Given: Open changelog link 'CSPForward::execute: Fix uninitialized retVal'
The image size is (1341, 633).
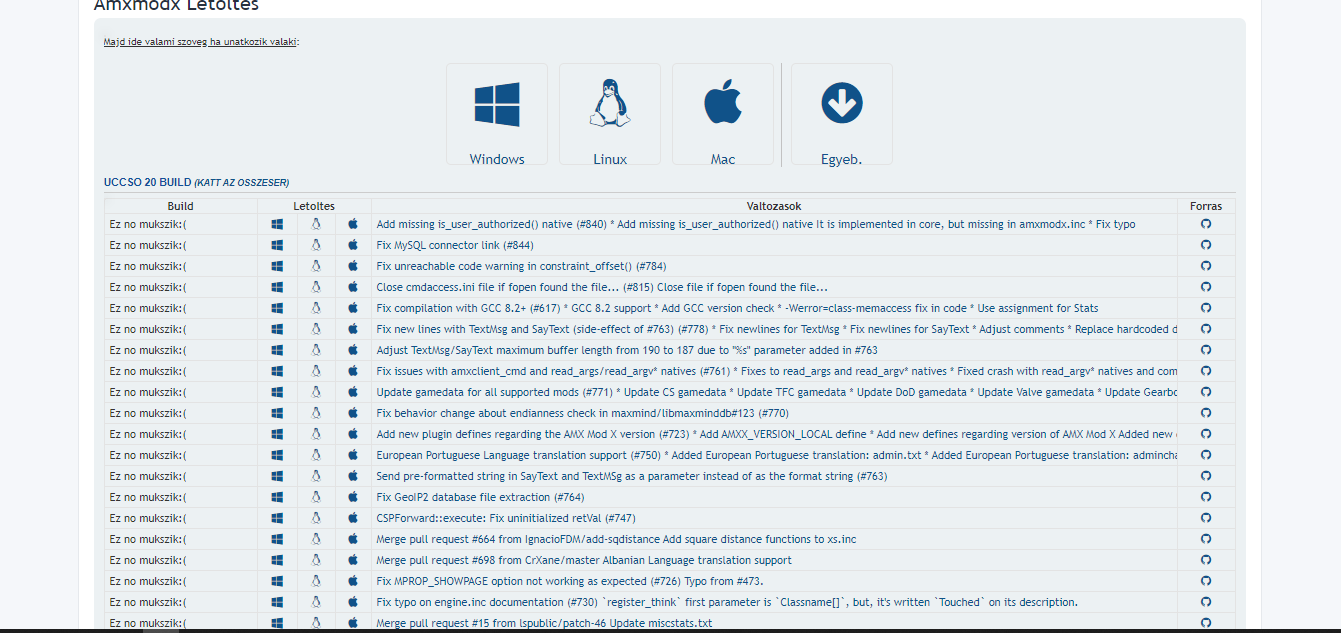Looking at the screenshot, I should (x=506, y=518).
